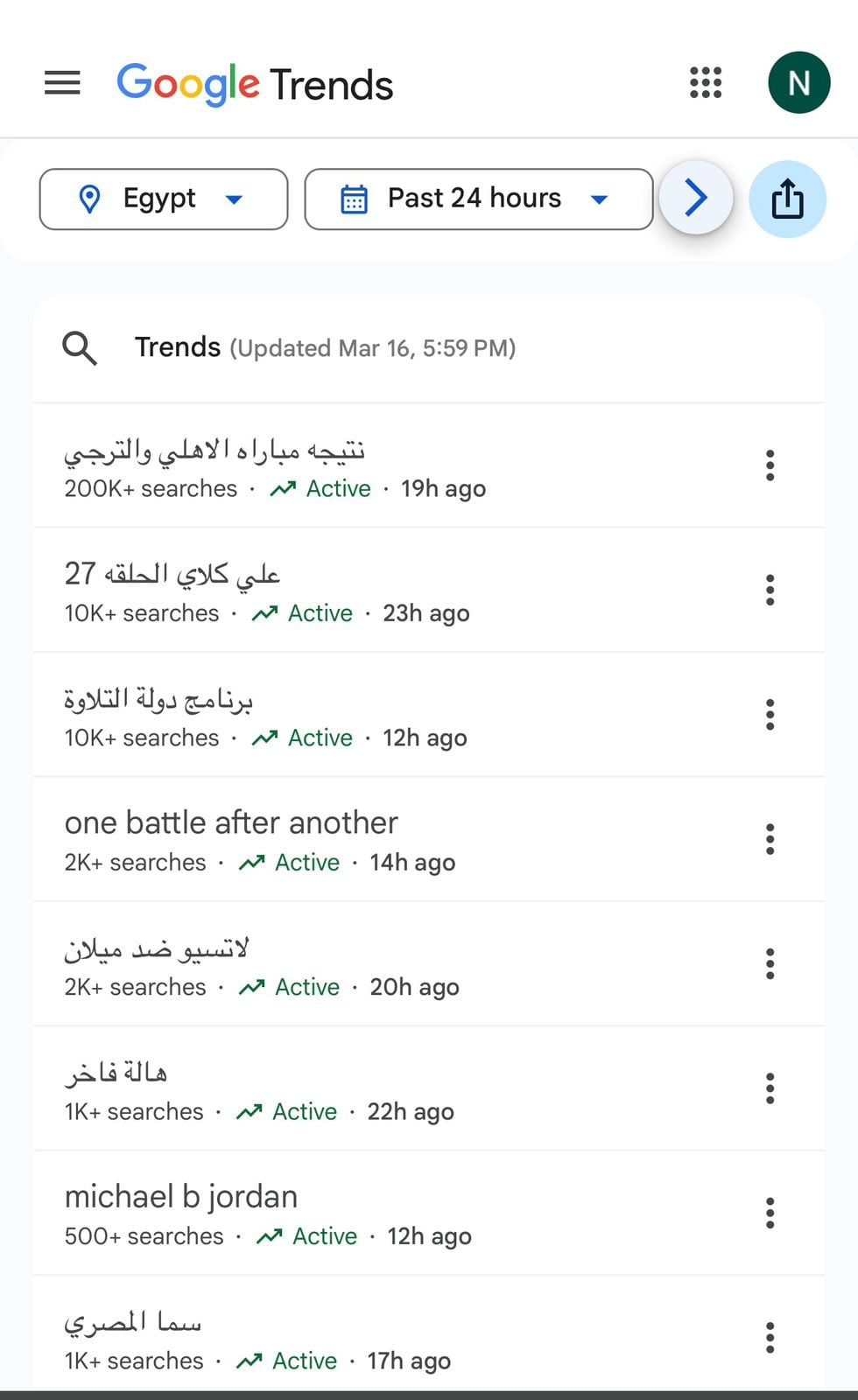Open the trend started 17h ago
Image resolution: width=858 pixels, height=1400 pixels.
tap(133, 1323)
